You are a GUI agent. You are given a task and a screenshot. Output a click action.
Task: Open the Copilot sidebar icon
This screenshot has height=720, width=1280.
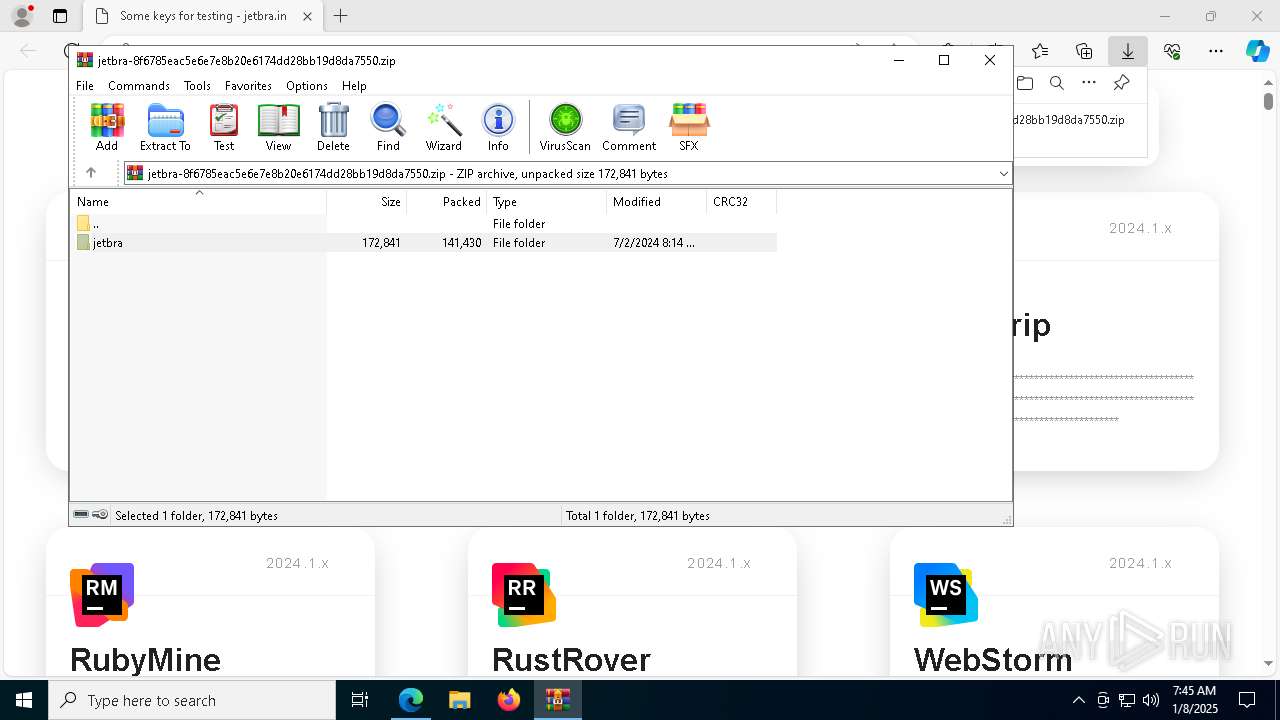pyautogui.click(x=1257, y=51)
